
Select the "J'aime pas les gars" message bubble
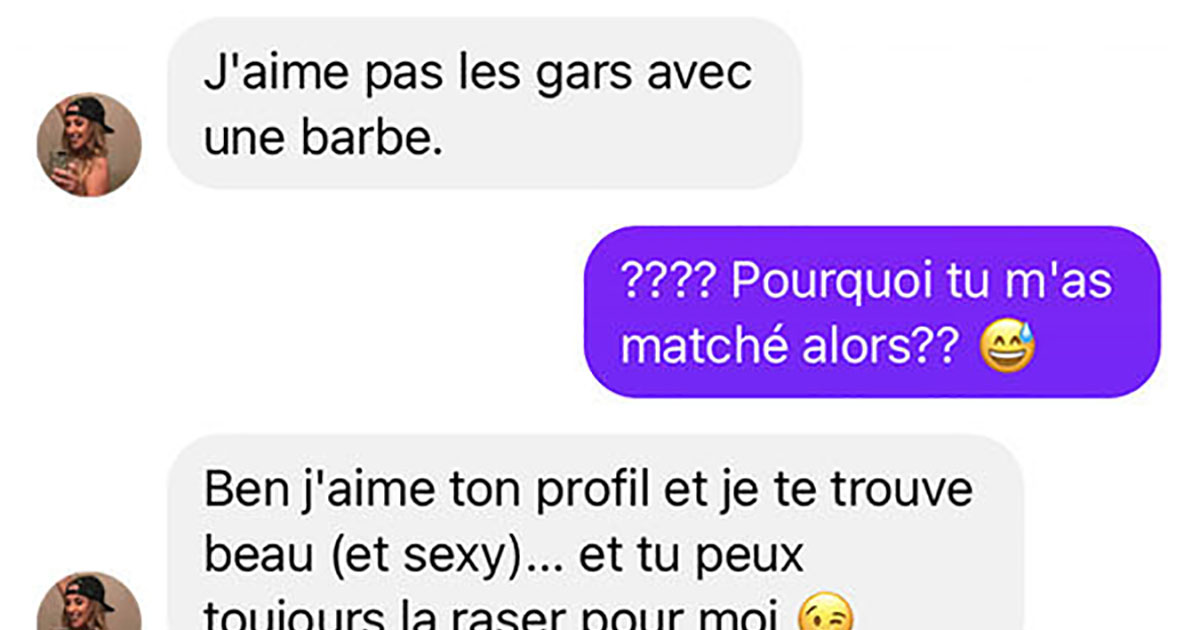click(x=484, y=103)
